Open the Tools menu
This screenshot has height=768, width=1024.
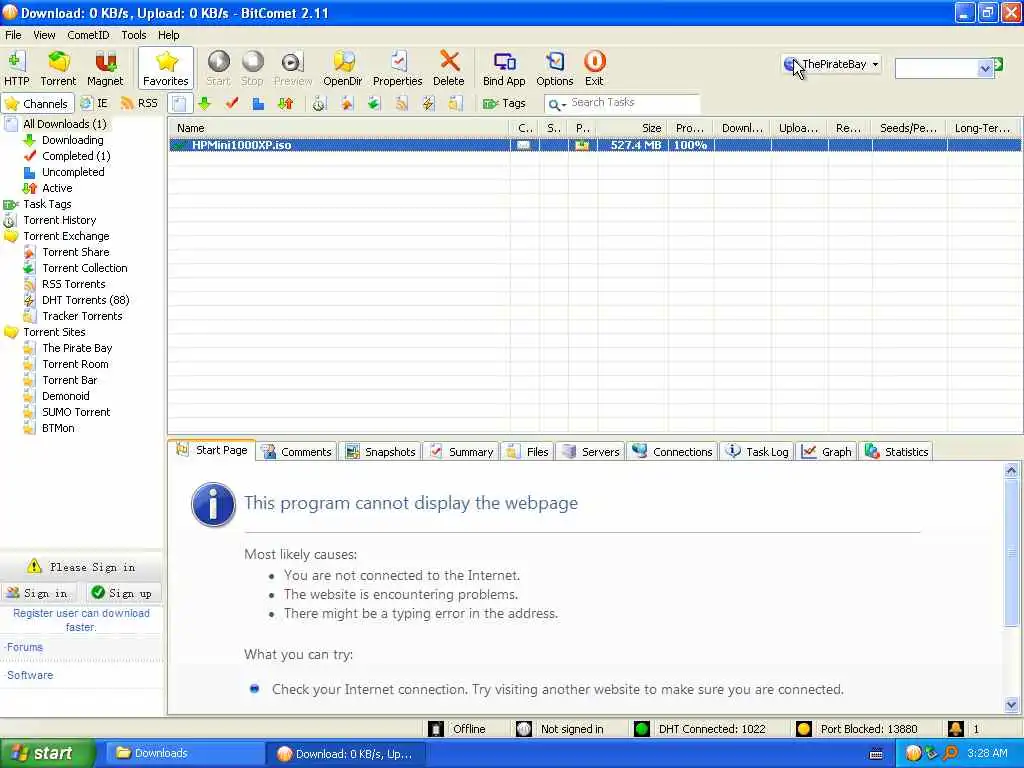(x=134, y=35)
